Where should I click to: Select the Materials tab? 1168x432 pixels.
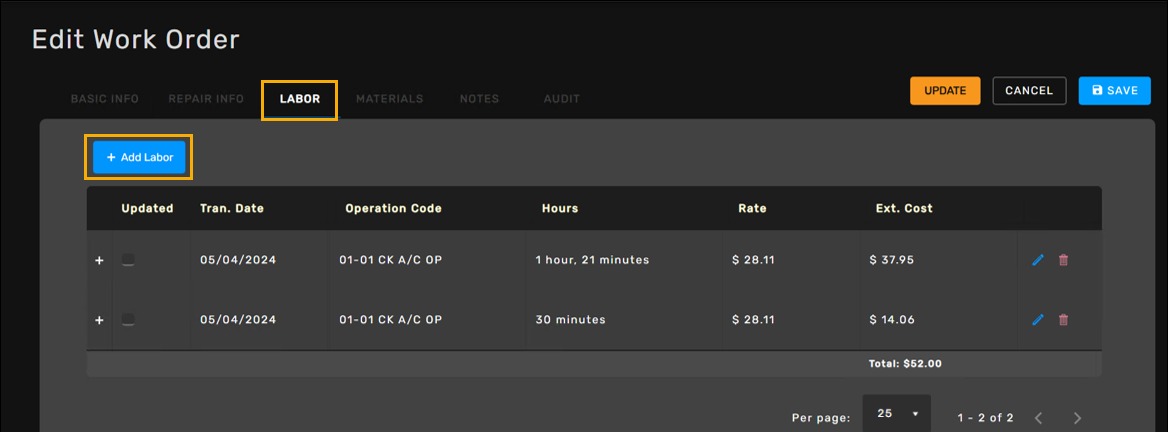390,99
